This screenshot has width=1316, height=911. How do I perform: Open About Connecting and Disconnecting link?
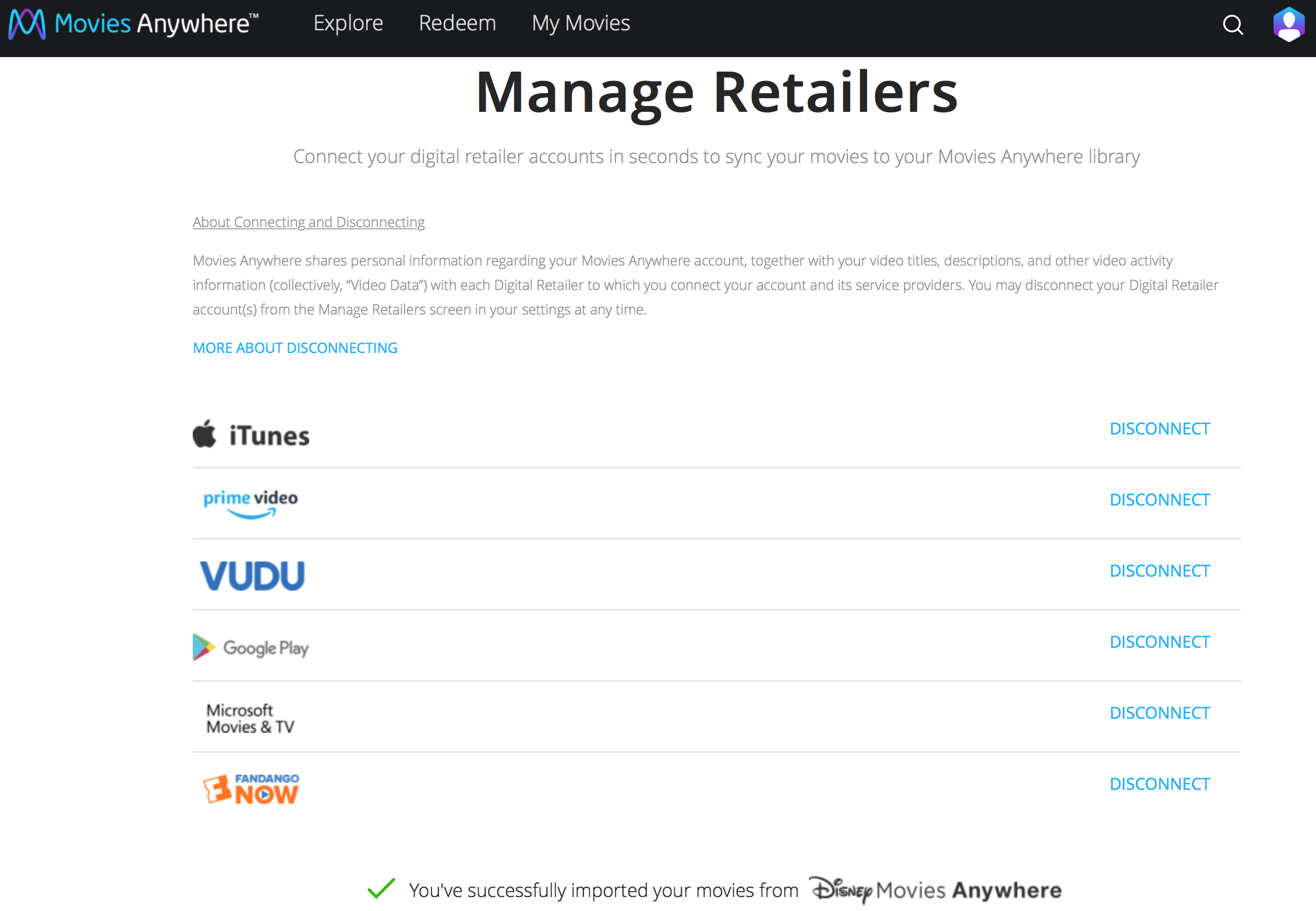coord(309,222)
